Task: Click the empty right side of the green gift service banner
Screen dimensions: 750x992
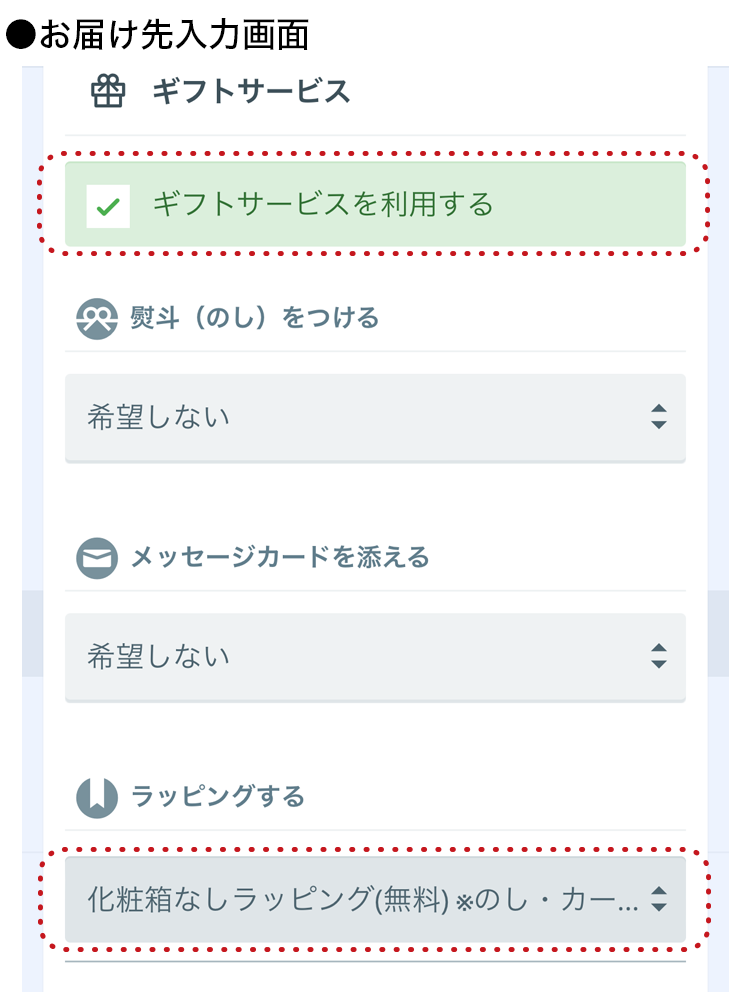Action: click(589, 204)
